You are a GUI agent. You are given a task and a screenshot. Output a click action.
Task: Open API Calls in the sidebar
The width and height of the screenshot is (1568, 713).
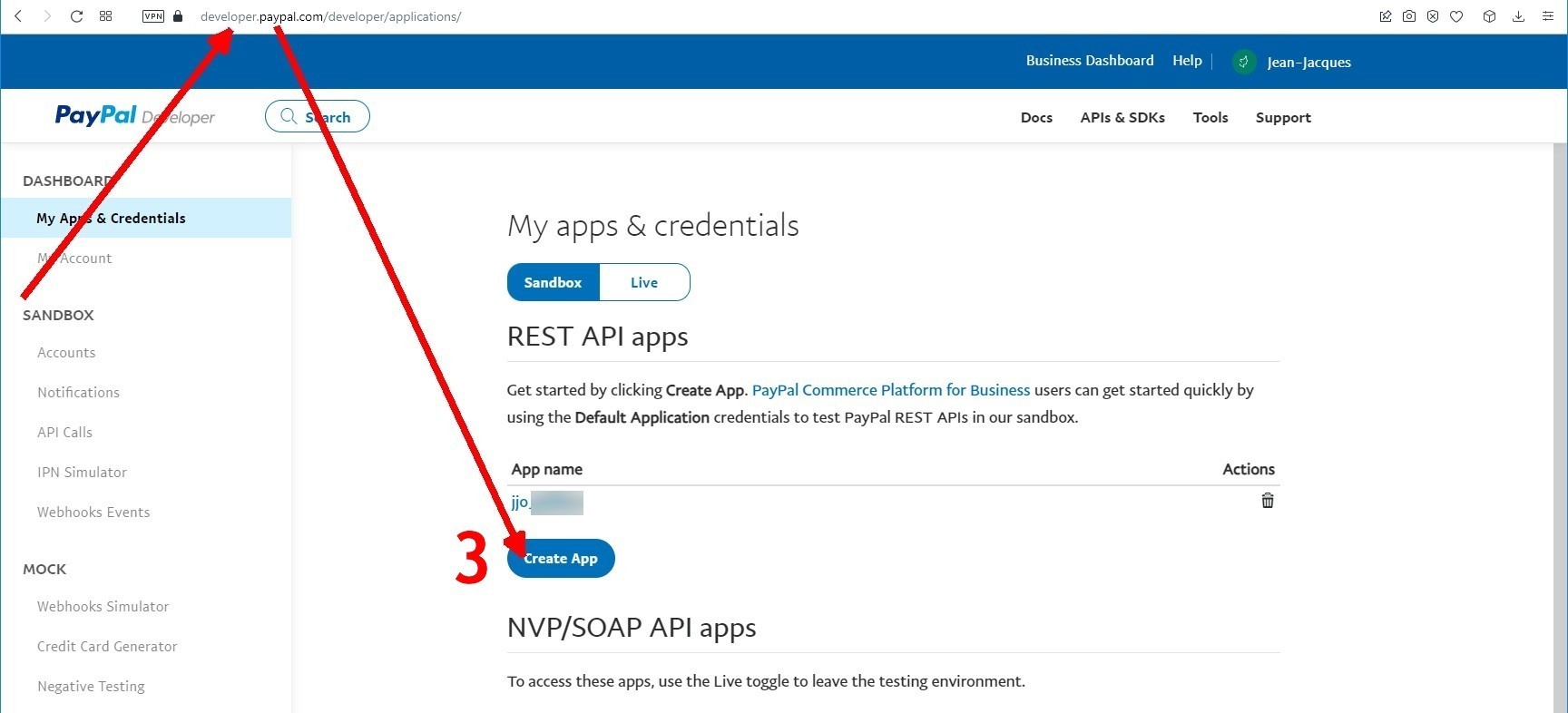point(64,432)
